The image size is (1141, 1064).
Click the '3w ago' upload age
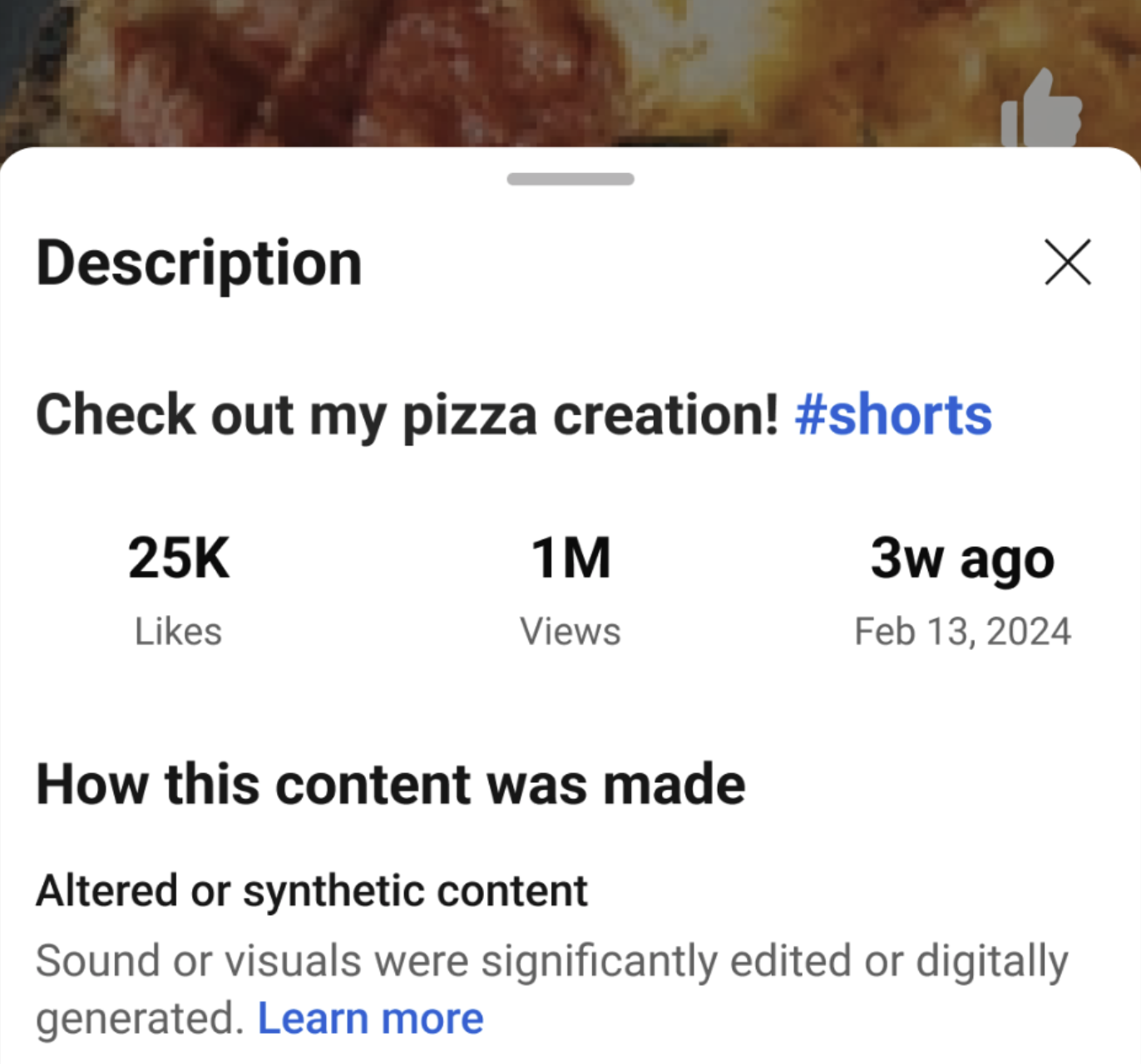pyautogui.click(x=962, y=558)
